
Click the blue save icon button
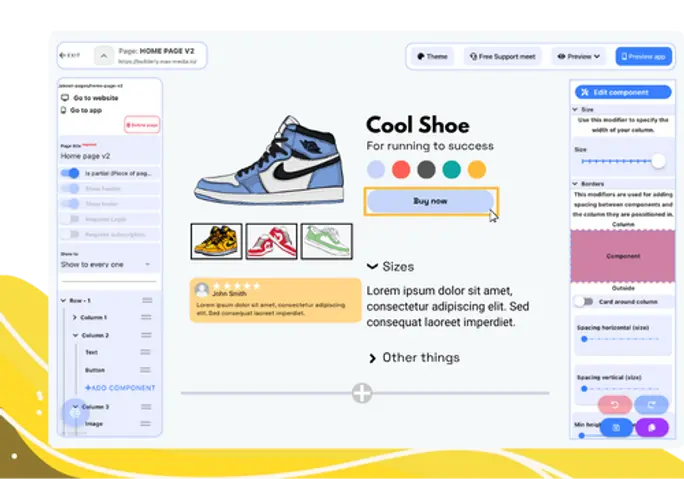[616, 427]
